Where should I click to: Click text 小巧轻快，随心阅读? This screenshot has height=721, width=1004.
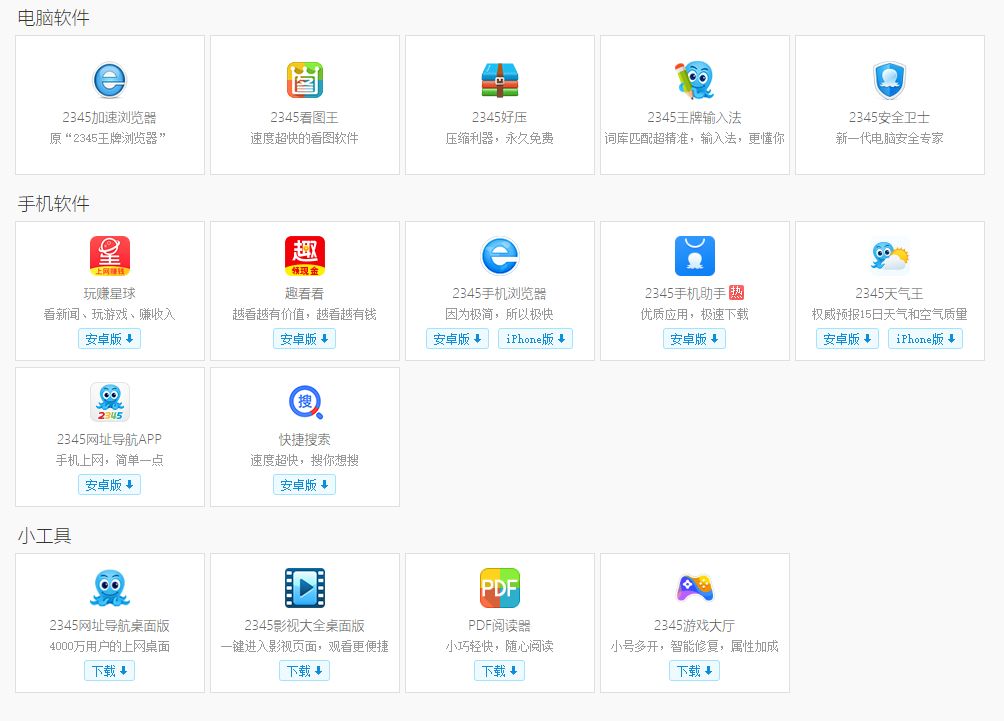(499, 646)
